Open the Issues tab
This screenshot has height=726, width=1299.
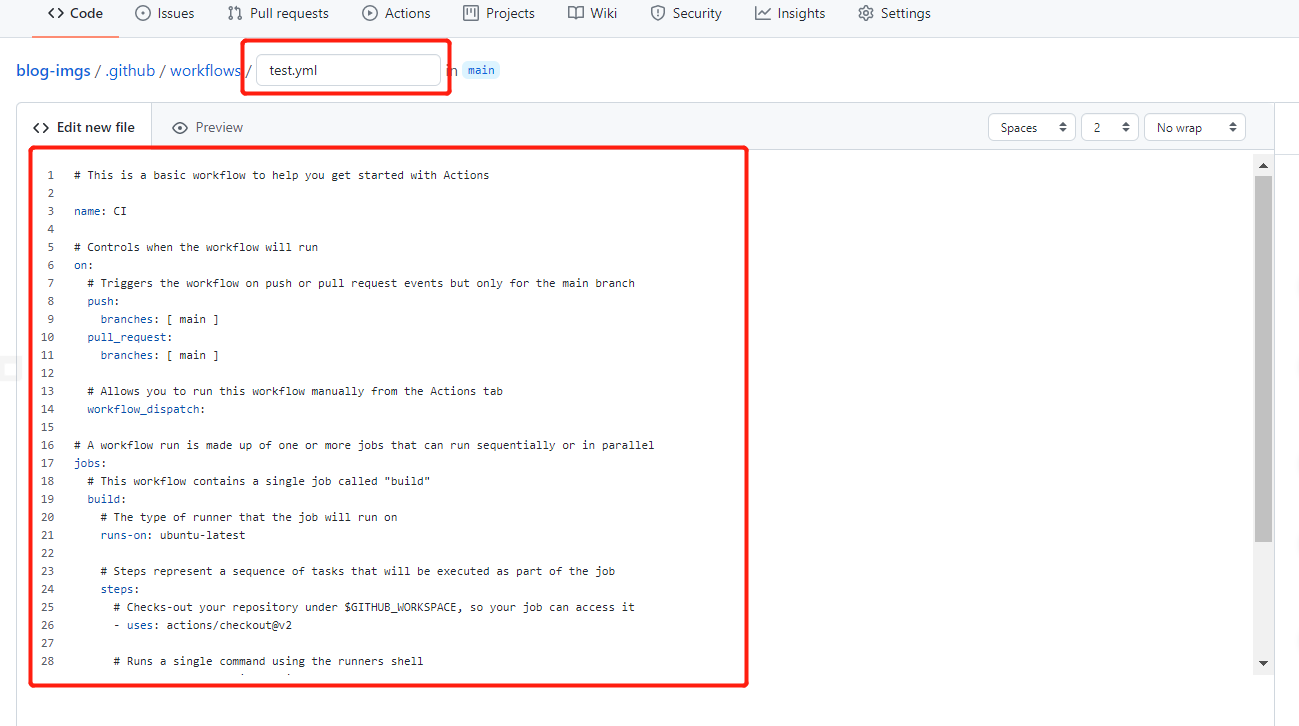(x=164, y=14)
